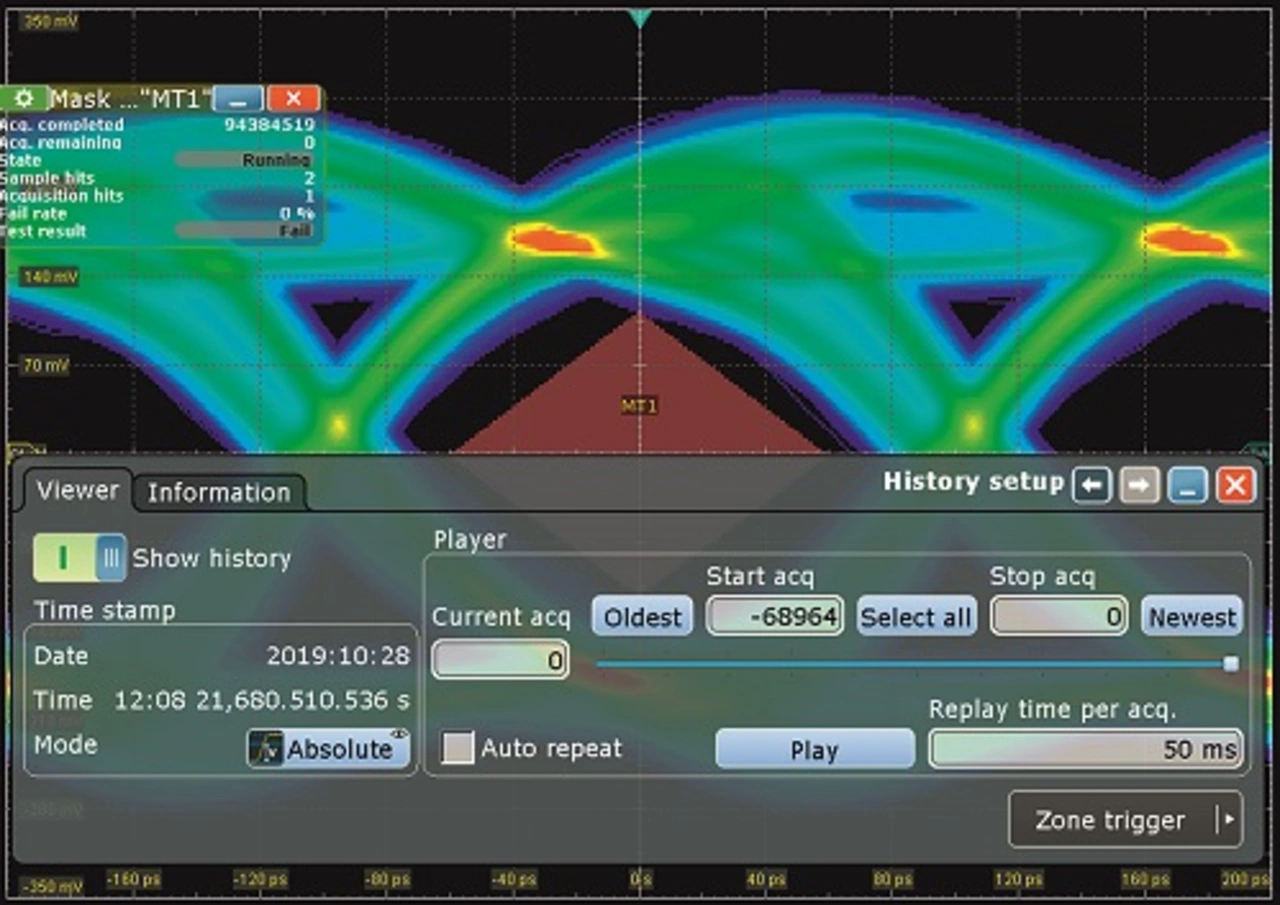Screen dimensions: 1280x905
Task: Toggle the Show history switch
Action: click(x=80, y=558)
